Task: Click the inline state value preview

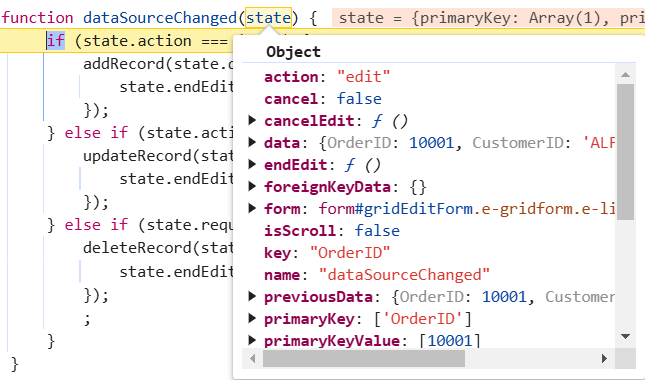Action: [488, 18]
